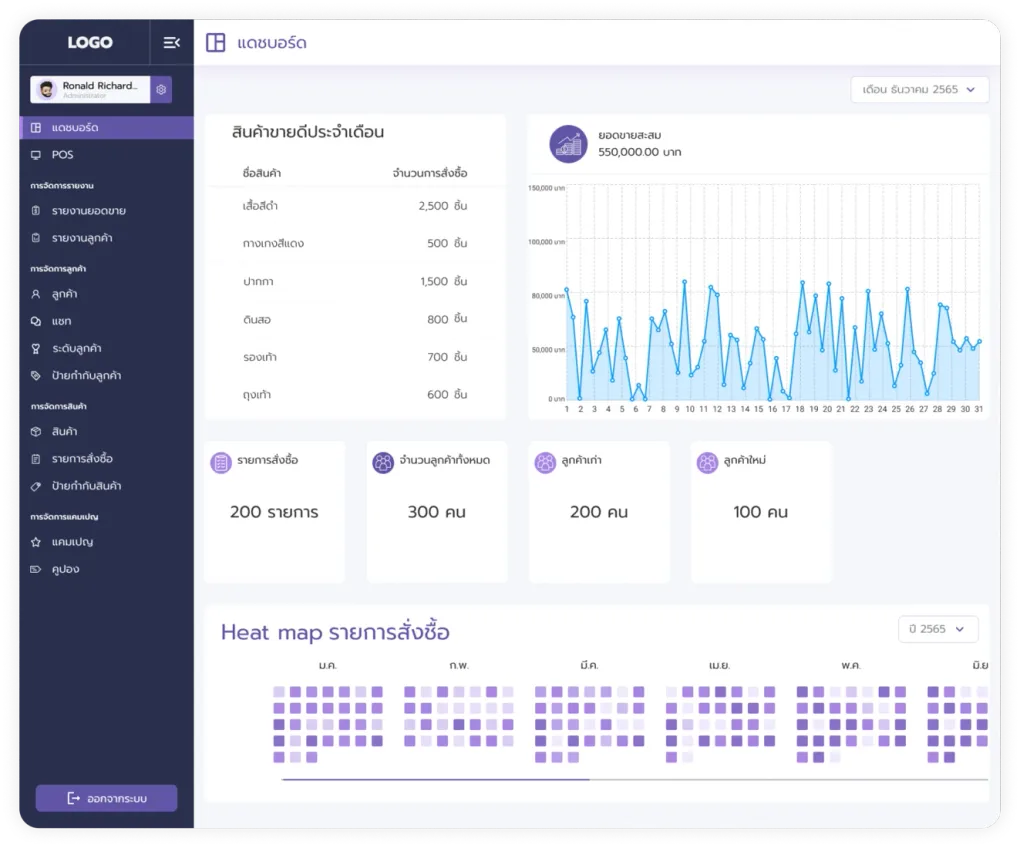
Task: Click the จำนวนลูกค้าทั้งหมด card icon
Action: point(383,462)
